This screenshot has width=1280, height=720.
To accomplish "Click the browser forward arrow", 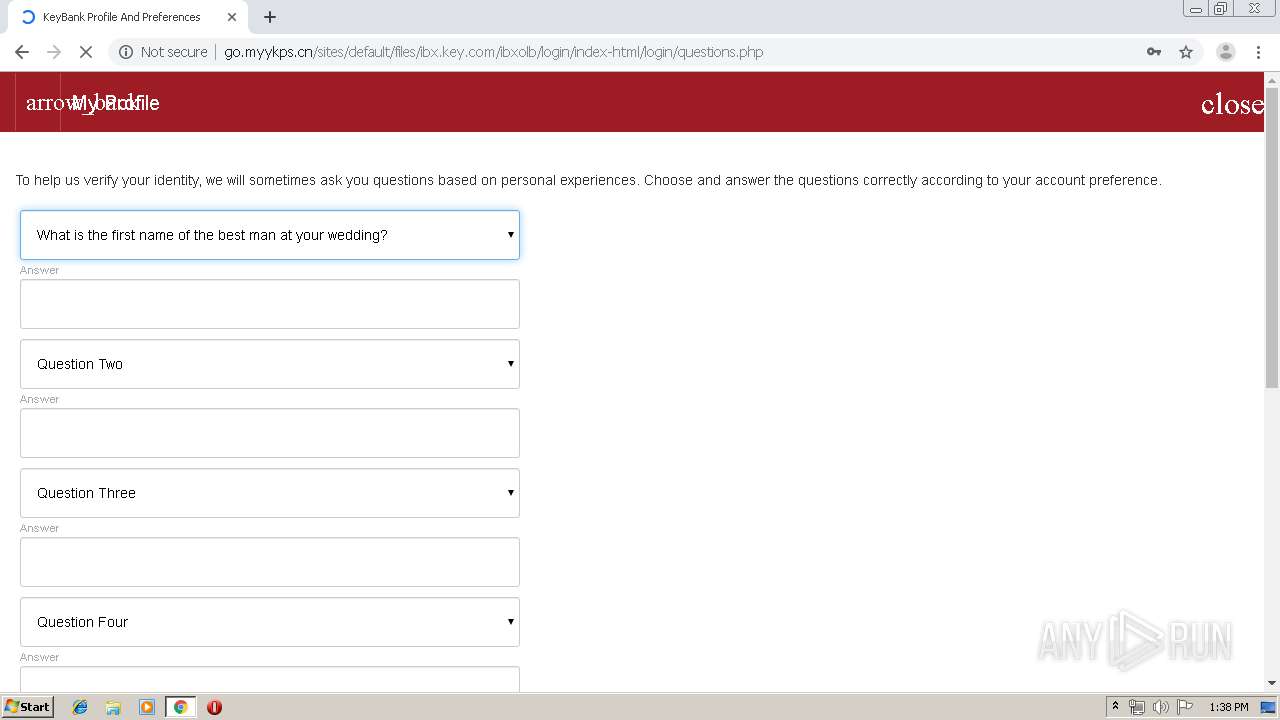I will pyautogui.click(x=54, y=52).
